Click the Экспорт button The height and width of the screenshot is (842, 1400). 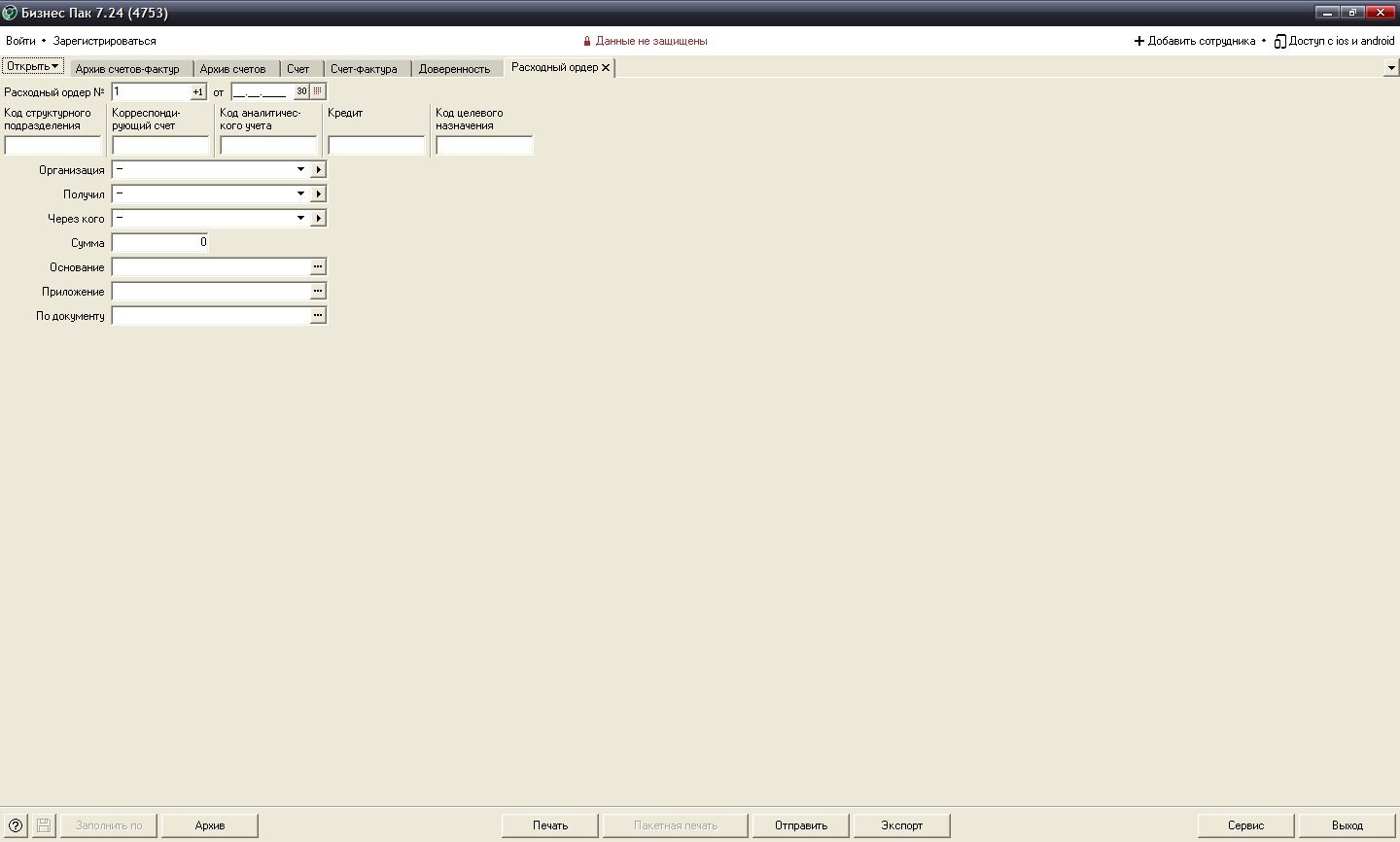point(902,825)
